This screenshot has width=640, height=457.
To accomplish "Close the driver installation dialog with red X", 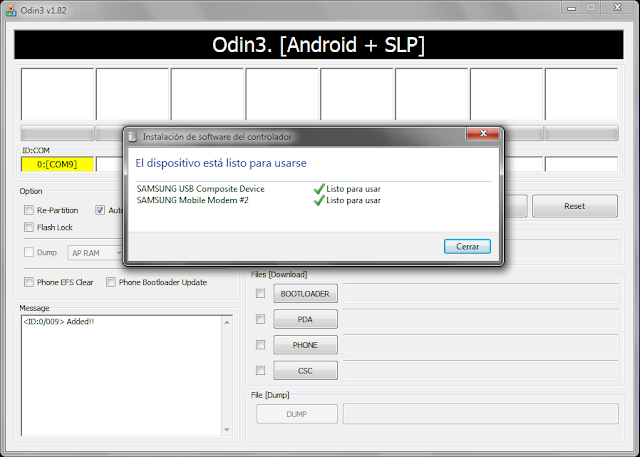I will (483, 133).
